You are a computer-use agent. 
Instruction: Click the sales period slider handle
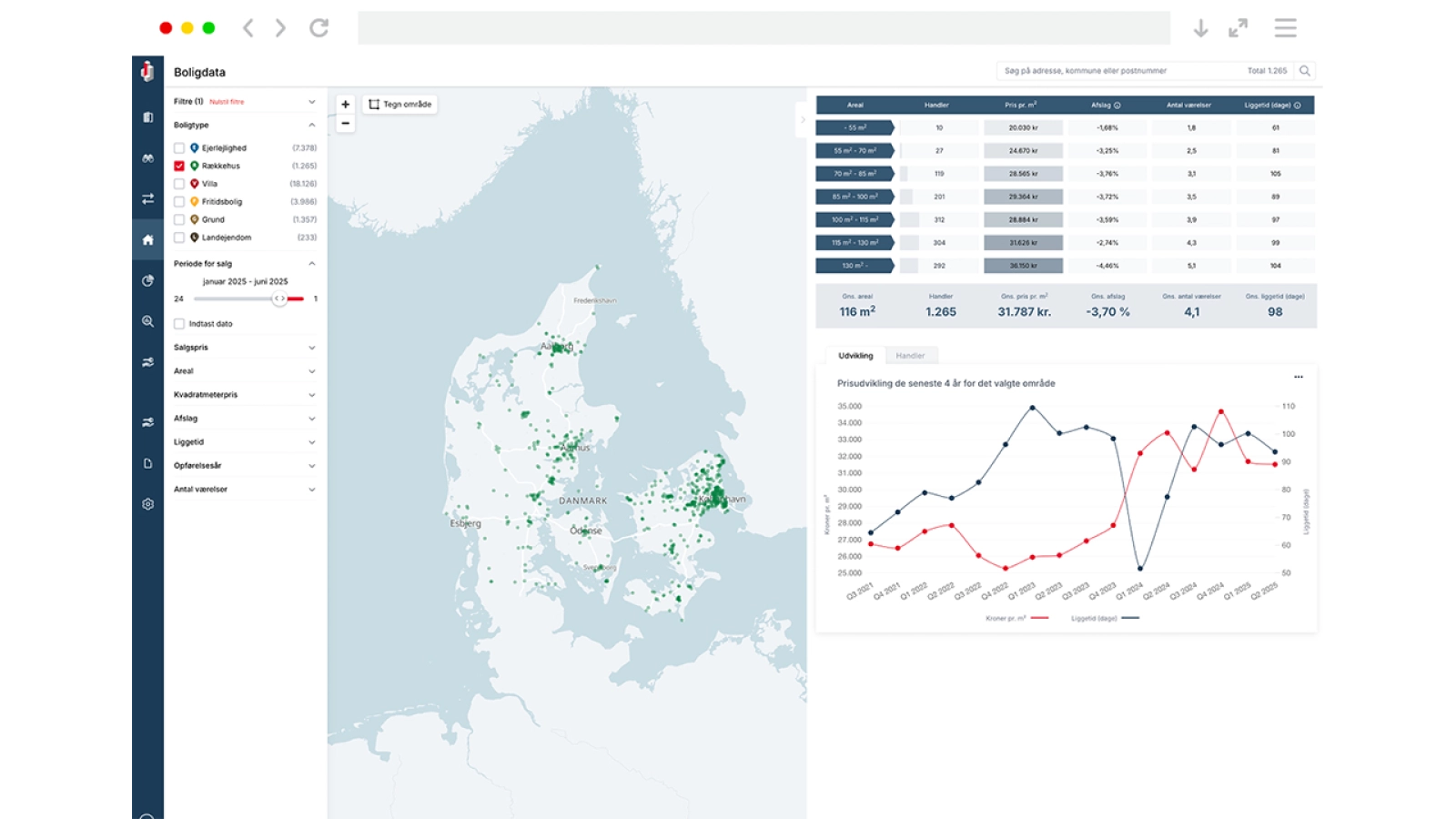[x=279, y=298]
